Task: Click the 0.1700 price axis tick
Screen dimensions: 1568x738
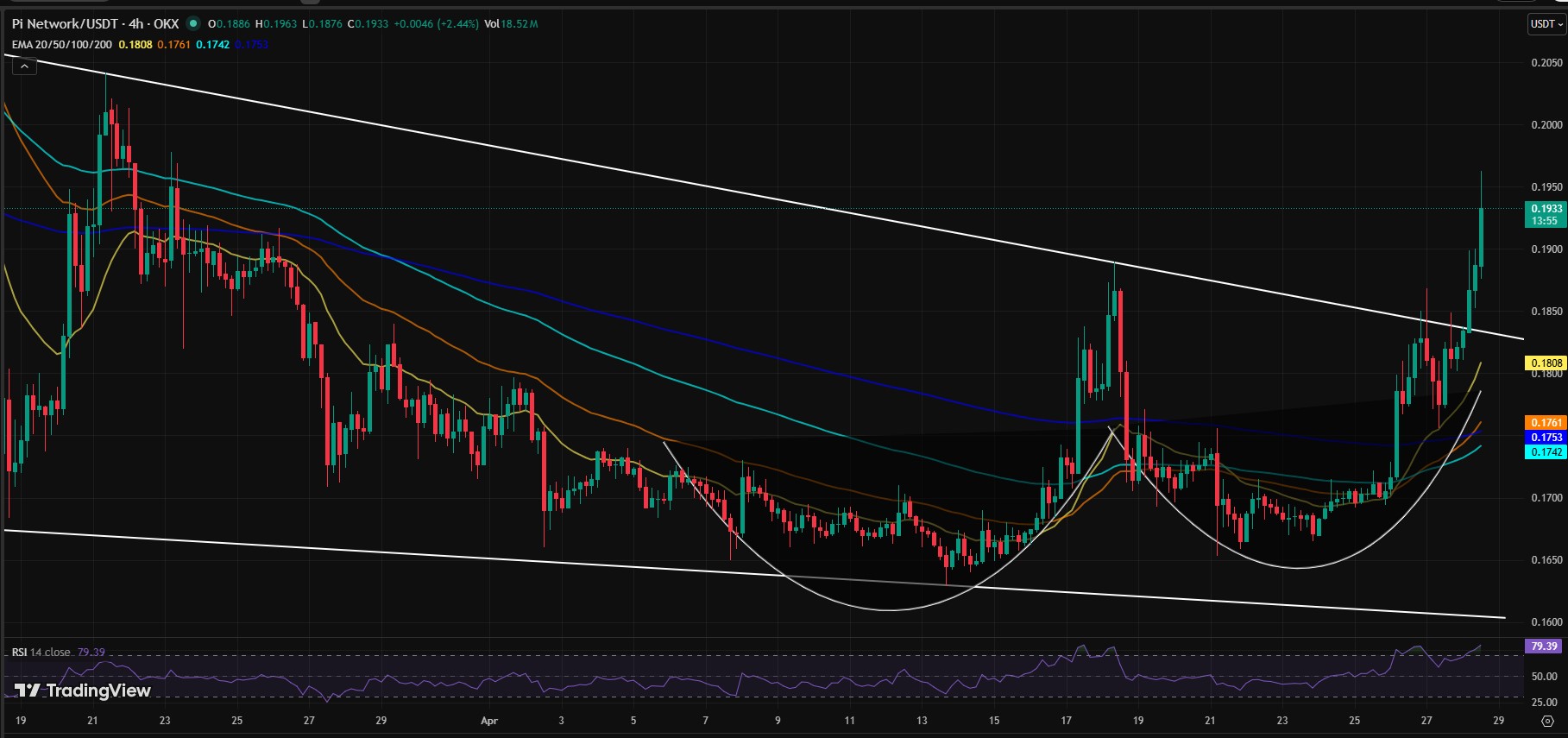Action: (1546, 498)
